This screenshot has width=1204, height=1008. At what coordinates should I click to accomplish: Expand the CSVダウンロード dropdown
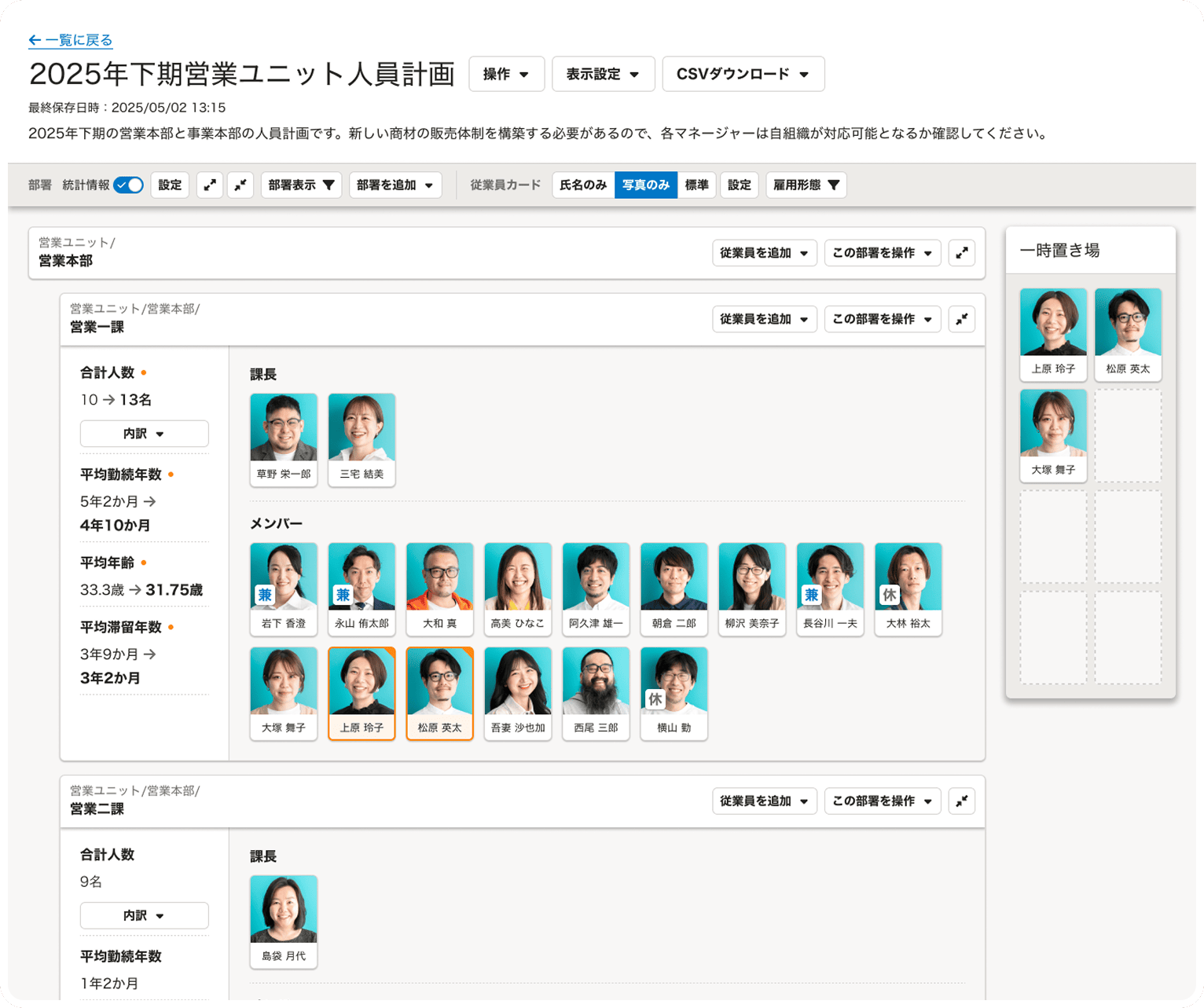pos(743,74)
